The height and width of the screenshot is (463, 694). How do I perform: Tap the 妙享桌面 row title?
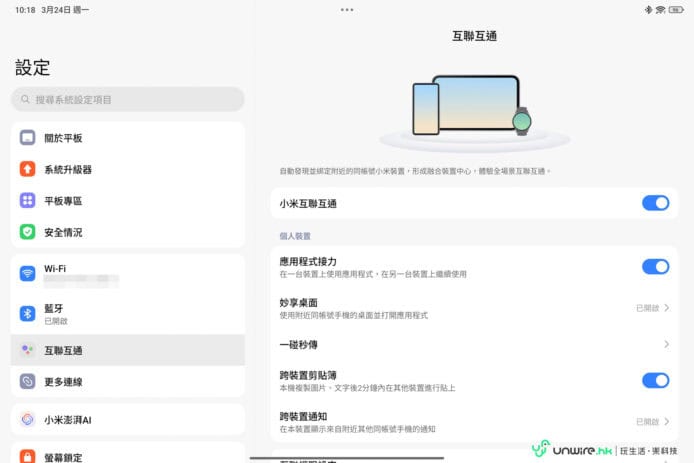pyautogui.click(x=299, y=302)
